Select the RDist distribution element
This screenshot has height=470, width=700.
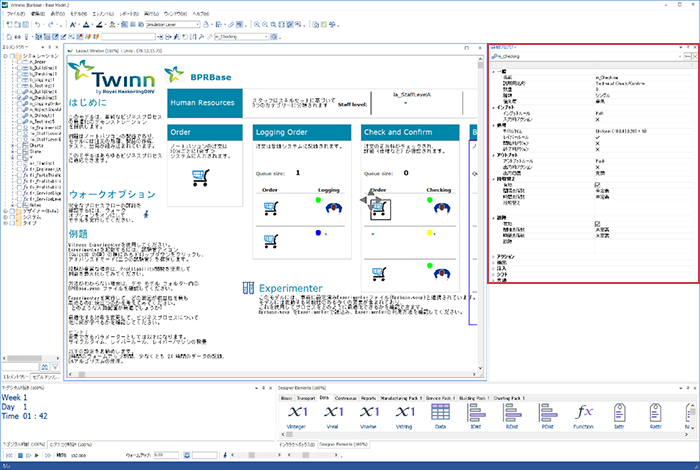coord(512,412)
